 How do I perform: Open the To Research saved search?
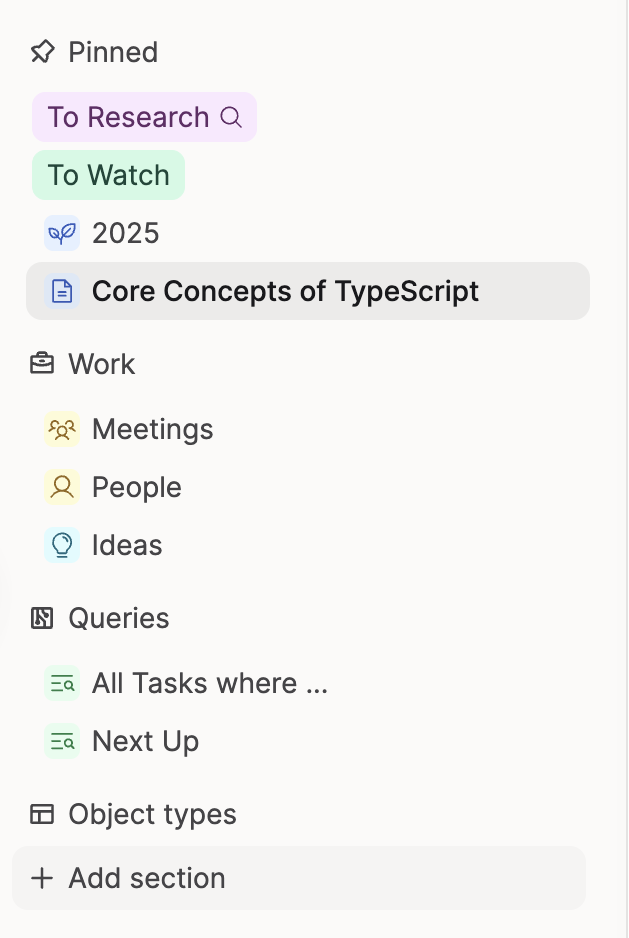128,117
